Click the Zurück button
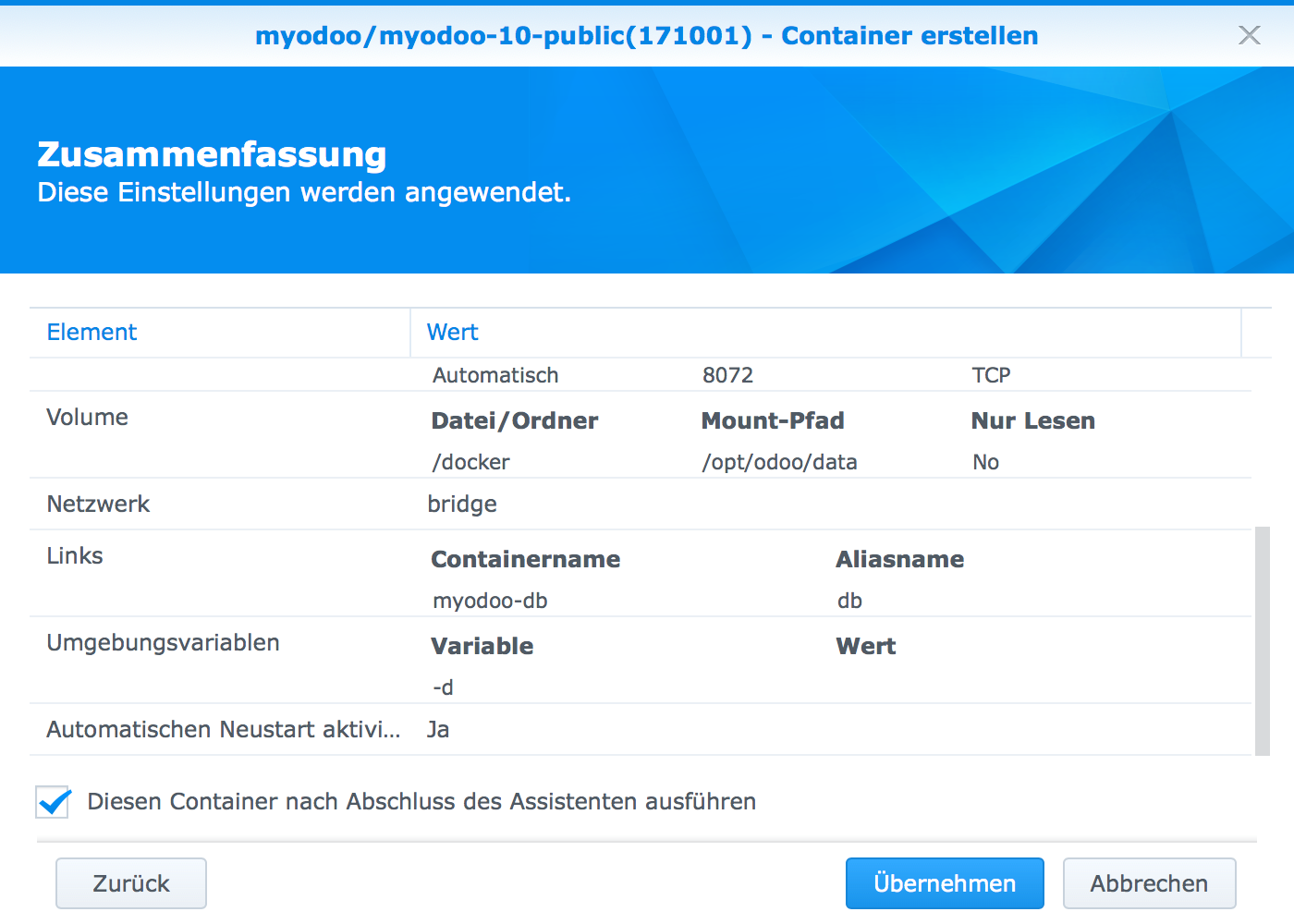The image size is (1294, 924). coord(130,883)
